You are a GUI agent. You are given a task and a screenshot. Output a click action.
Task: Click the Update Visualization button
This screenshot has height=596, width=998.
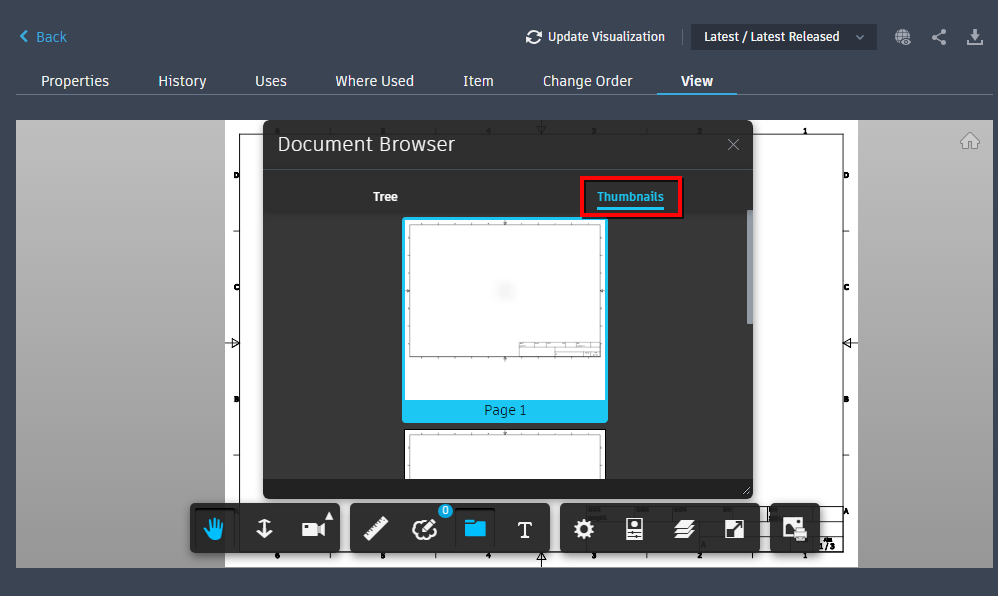point(596,36)
